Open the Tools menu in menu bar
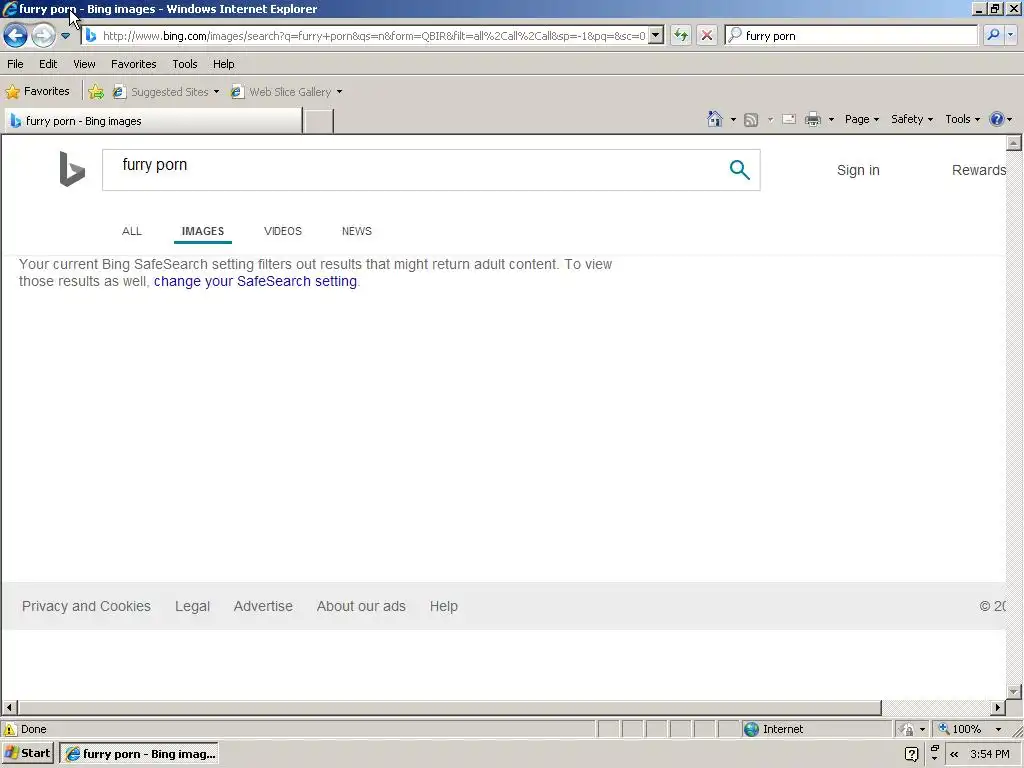 point(185,64)
